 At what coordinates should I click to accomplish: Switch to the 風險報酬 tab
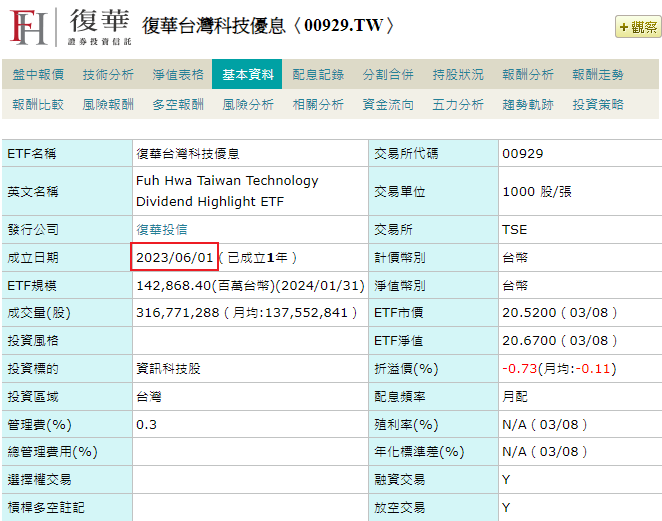pyautogui.click(x=108, y=104)
